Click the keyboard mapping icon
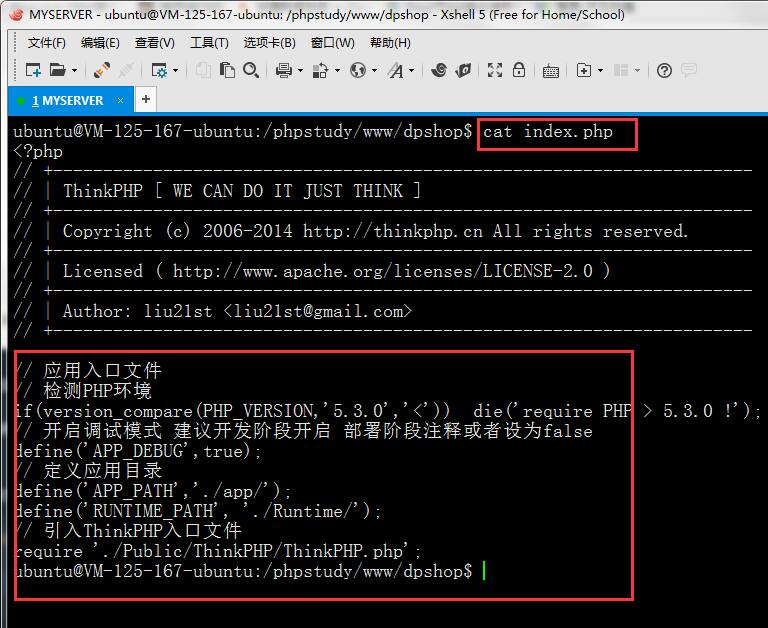This screenshot has width=768, height=628. pyautogui.click(x=551, y=71)
